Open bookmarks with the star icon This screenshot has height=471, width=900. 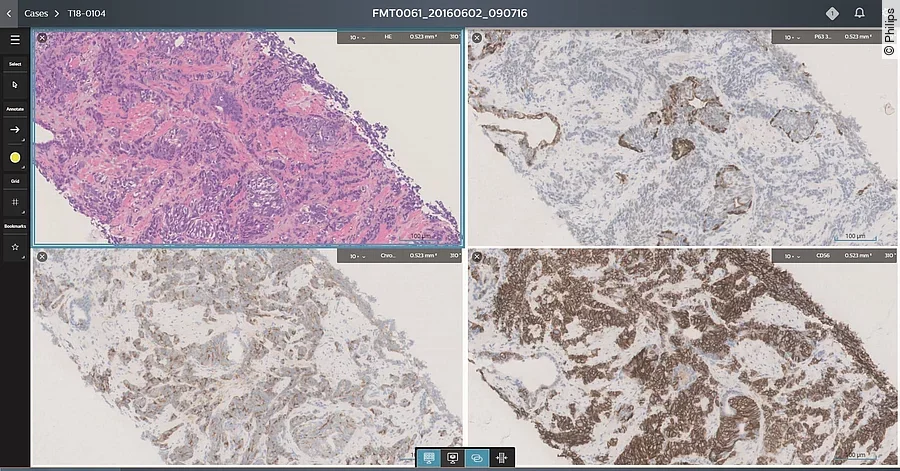15,247
